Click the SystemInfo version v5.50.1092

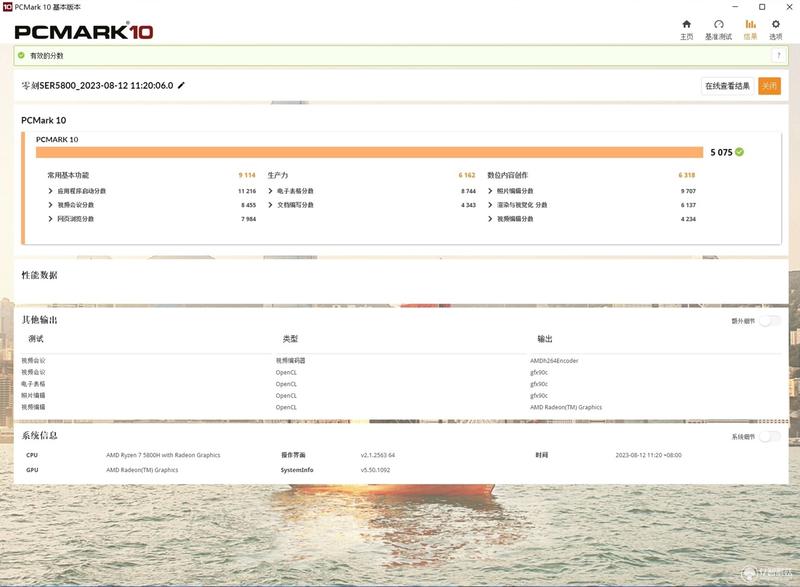(x=376, y=470)
